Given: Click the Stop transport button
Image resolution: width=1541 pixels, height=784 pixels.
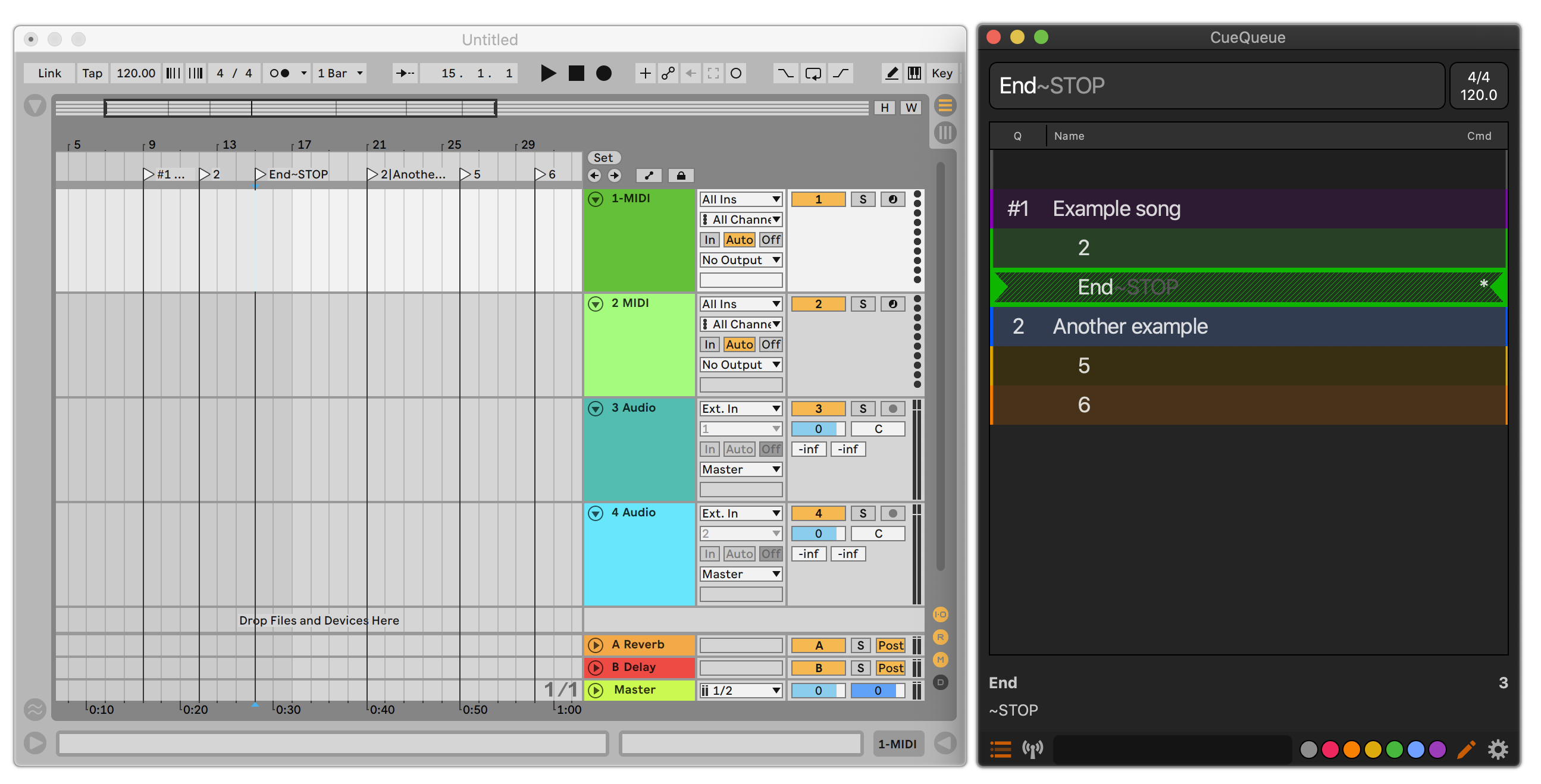Looking at the screenshot, I should [x=576, y=73].
